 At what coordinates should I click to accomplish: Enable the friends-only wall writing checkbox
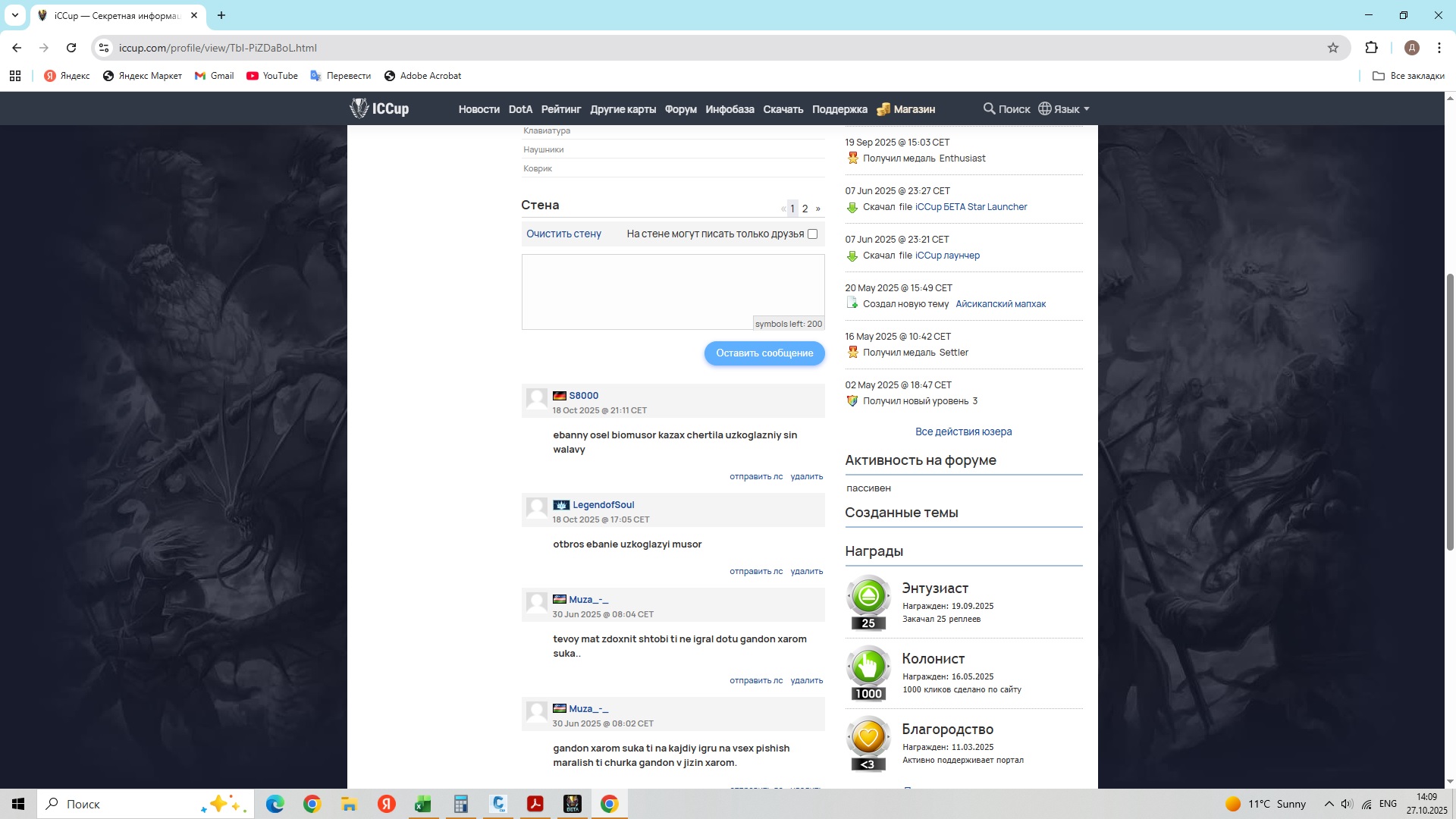tap(813, 234)
